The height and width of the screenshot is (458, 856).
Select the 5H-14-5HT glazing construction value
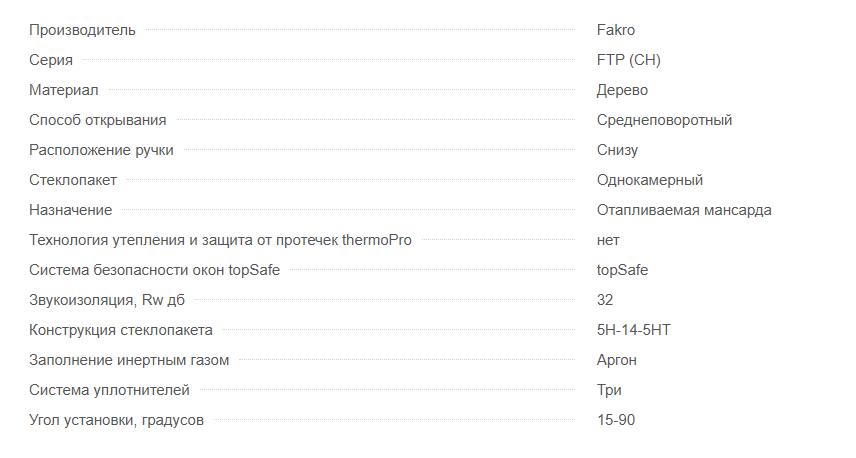(x=633, y=330)
